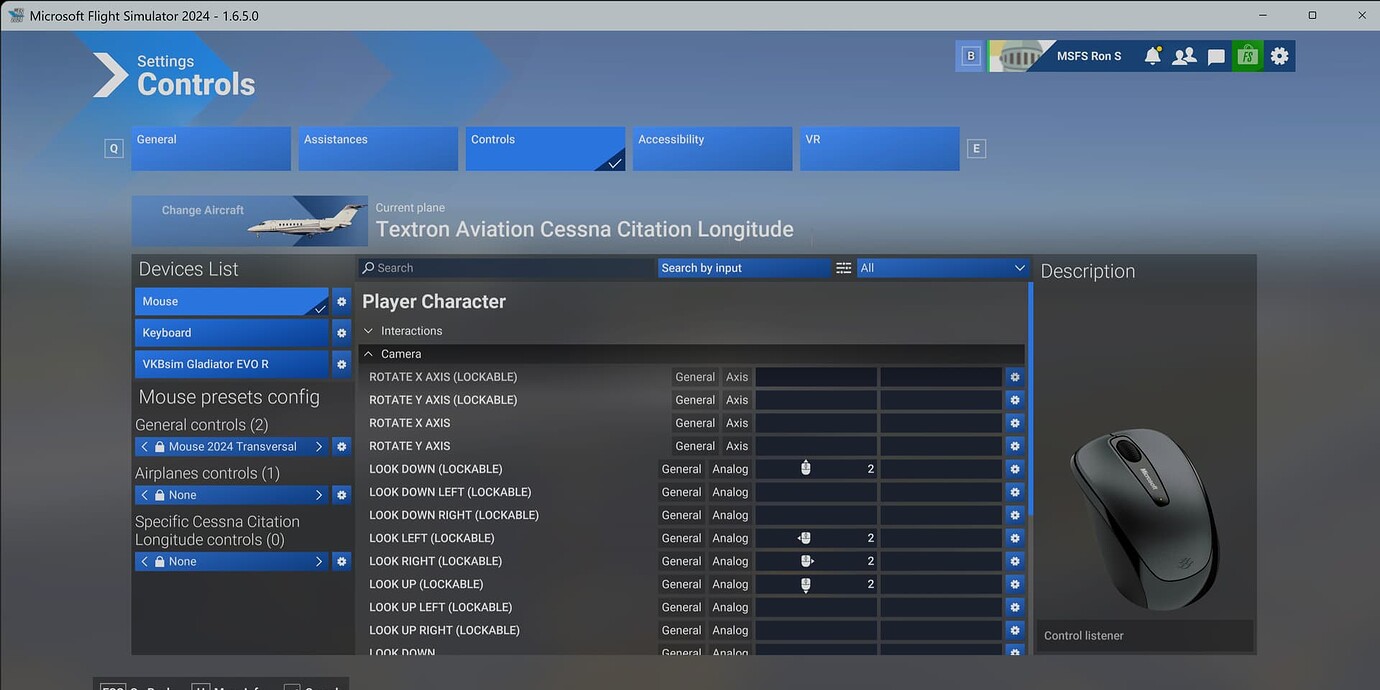Open gear for ROTATE Y AXIS row
The height and width of the screenshot is (690, 1380).
click(1015, 446)
